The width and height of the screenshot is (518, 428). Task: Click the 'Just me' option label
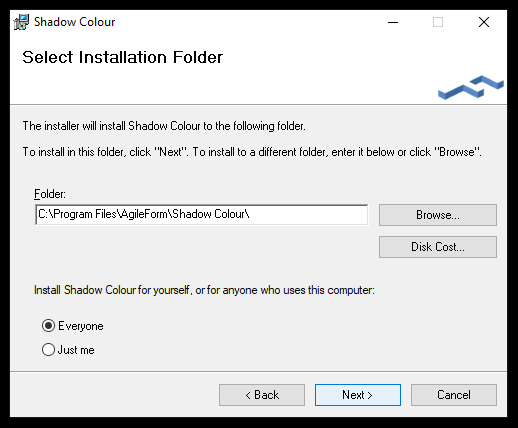[x=76, y=350]
